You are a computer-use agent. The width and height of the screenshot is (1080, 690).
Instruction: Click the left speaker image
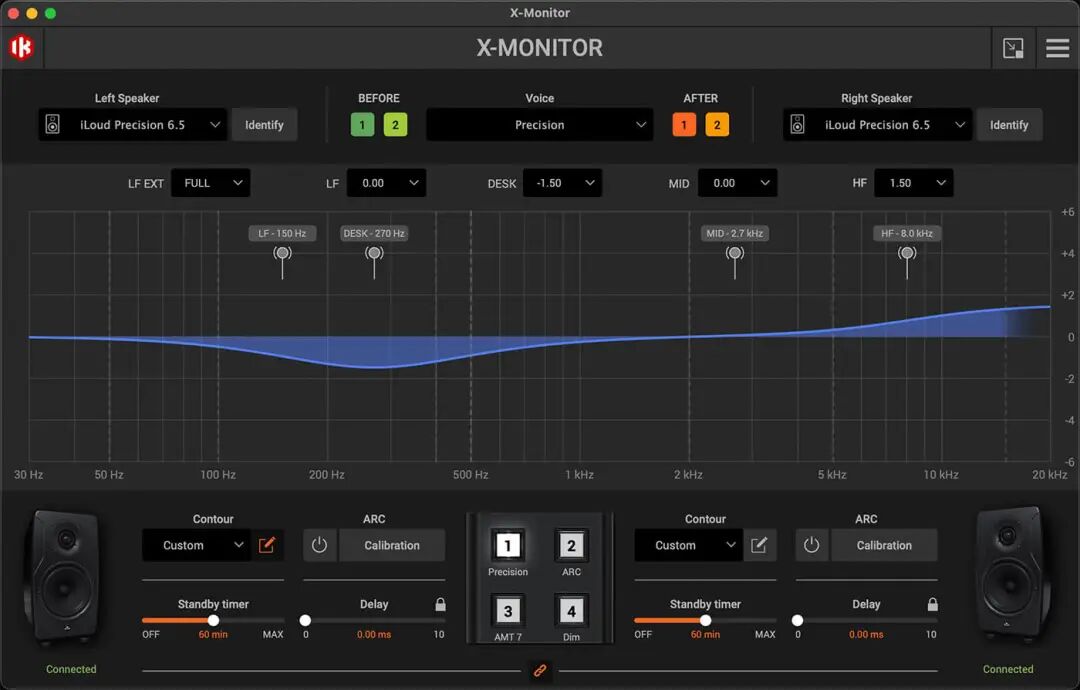pyautogui.click(x=62, y=577)
